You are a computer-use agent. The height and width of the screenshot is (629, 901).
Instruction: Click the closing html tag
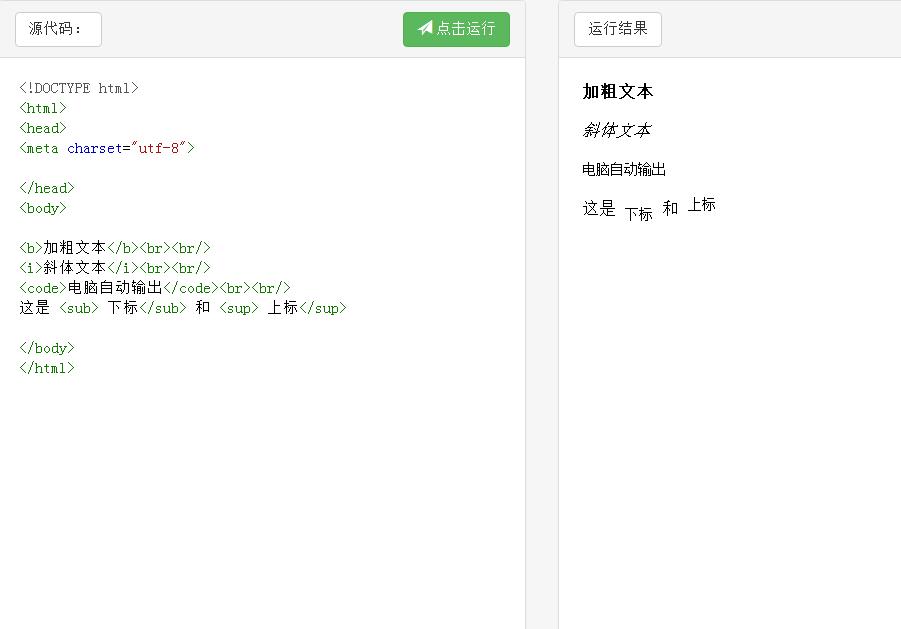[x=46, y=368]
